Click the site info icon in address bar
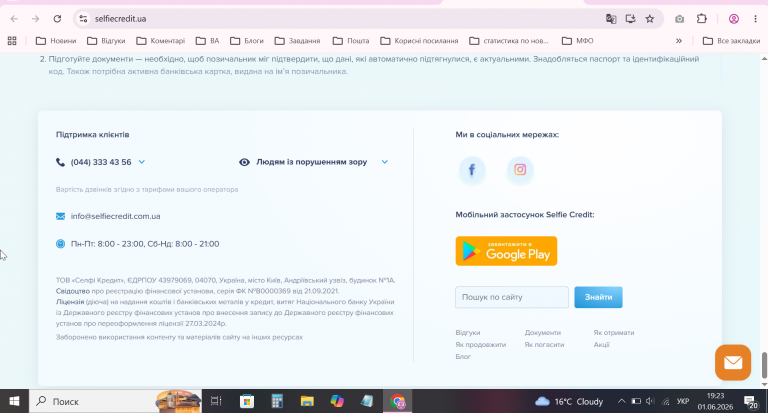 [x=83, y=19]
